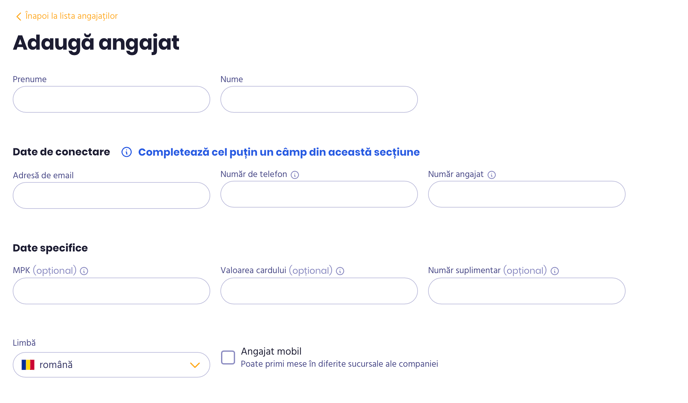
Task: Click info icon next to Număr suplimentar
Action: (555, 271)
